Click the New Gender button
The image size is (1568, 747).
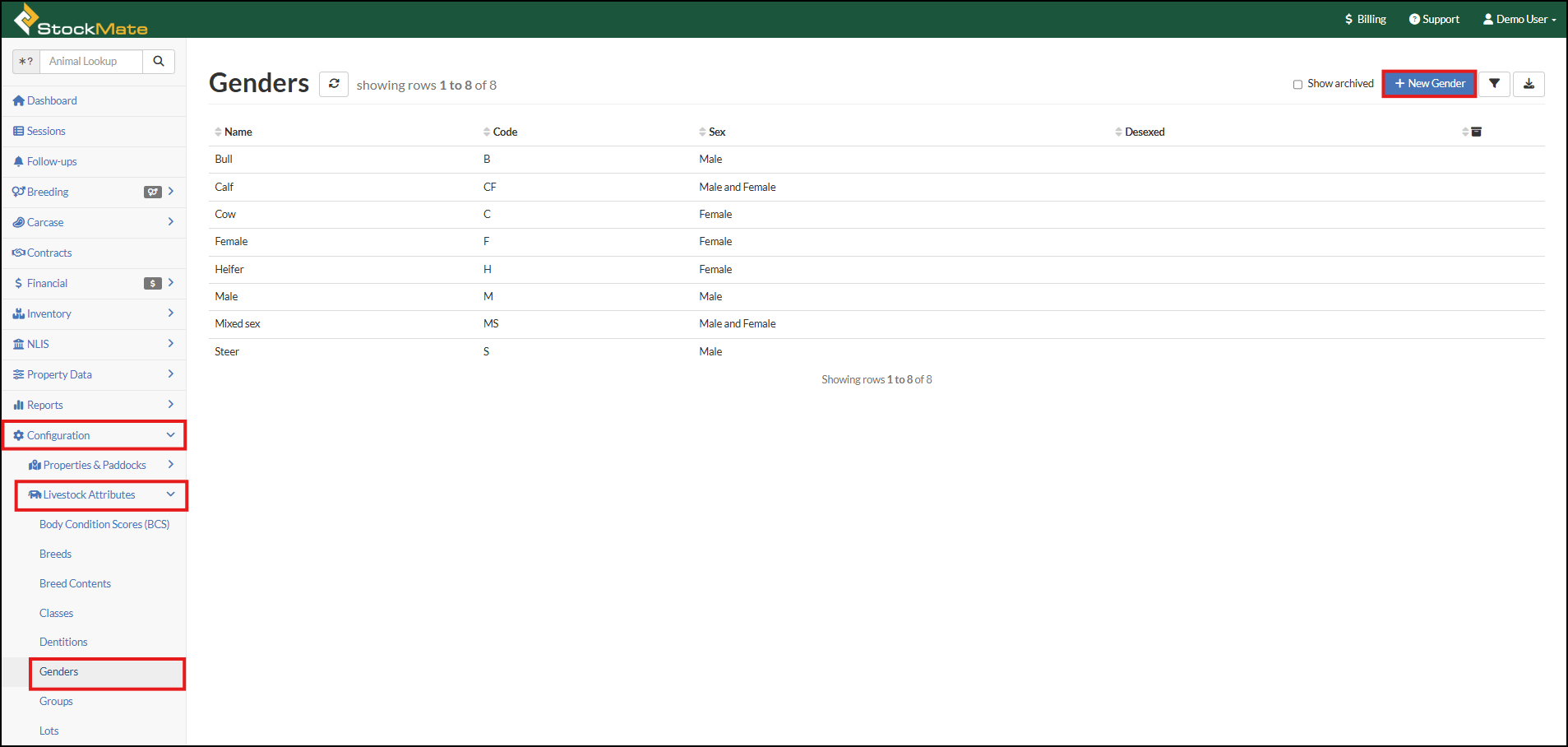(x=1429, y=84)
